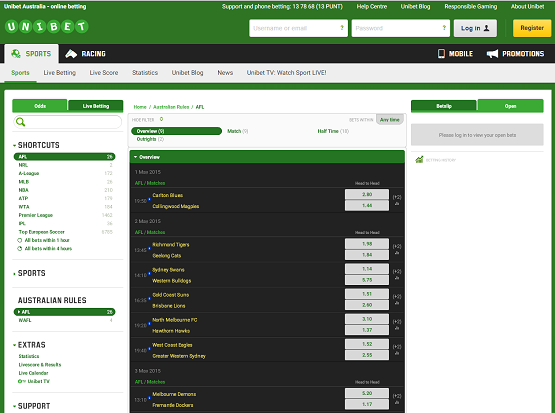Image resolution: width=555 pixels, height=413 pixels.
Task: Click the Sports ball icon
Action: pyautogui.click(x=16, y=53)
